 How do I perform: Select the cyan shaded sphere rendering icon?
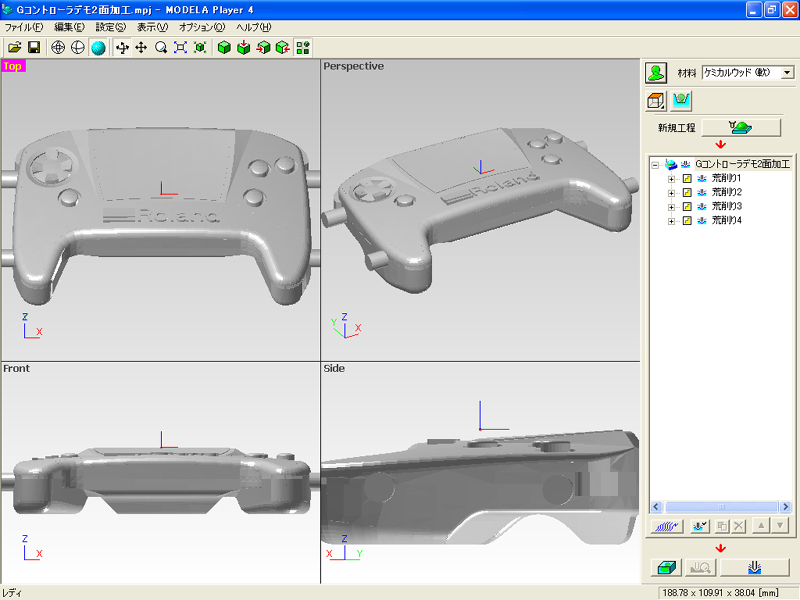tap(98, 47)
